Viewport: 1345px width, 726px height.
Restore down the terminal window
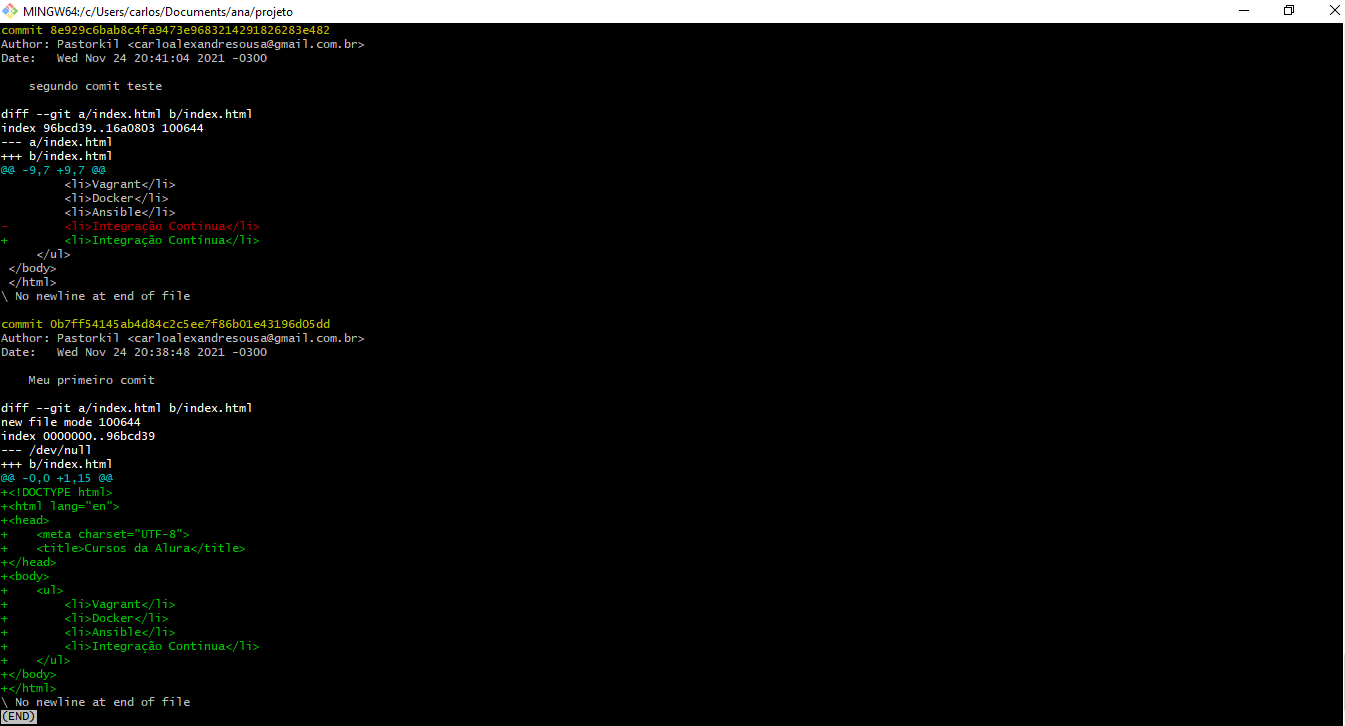1289,11
